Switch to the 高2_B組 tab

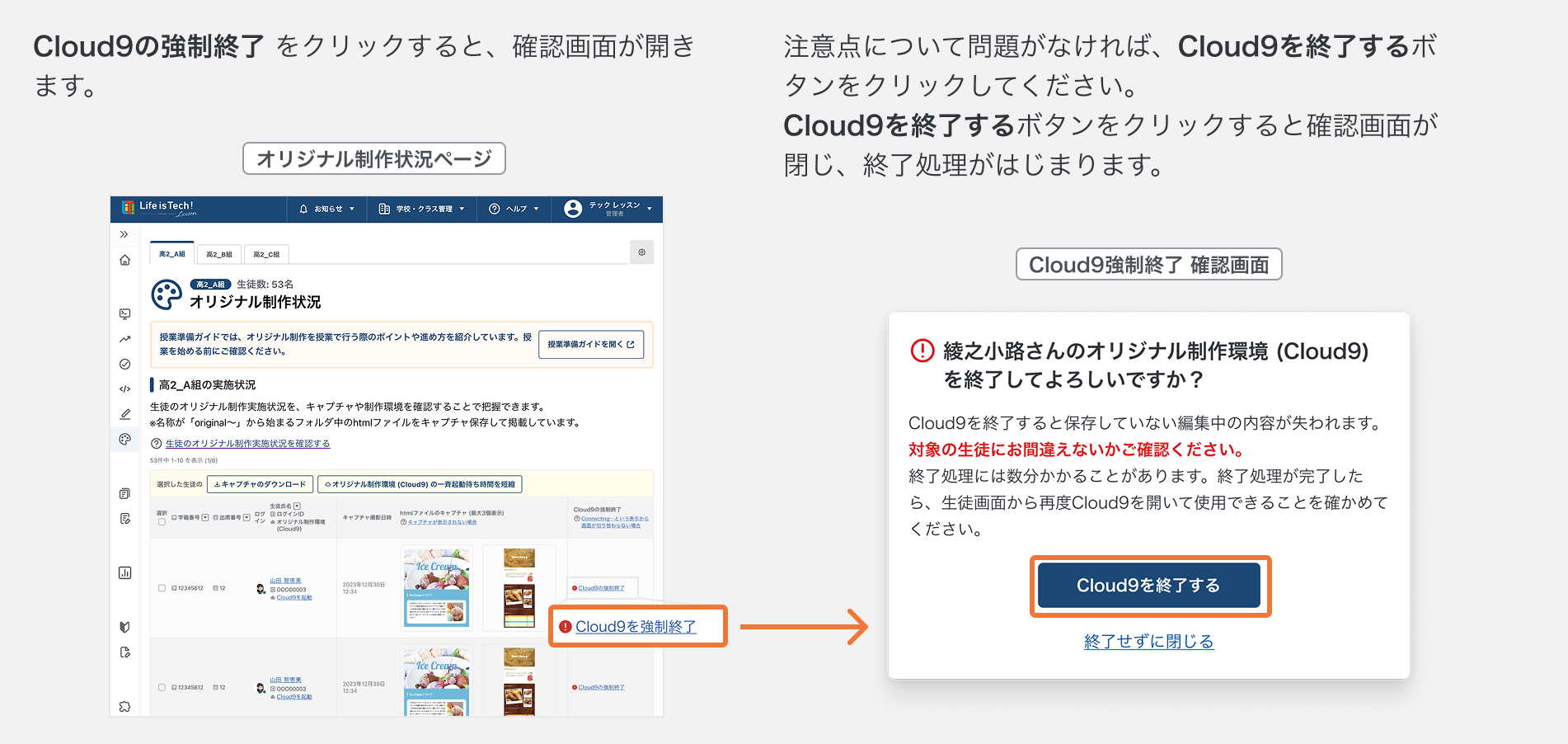[219, 254]
